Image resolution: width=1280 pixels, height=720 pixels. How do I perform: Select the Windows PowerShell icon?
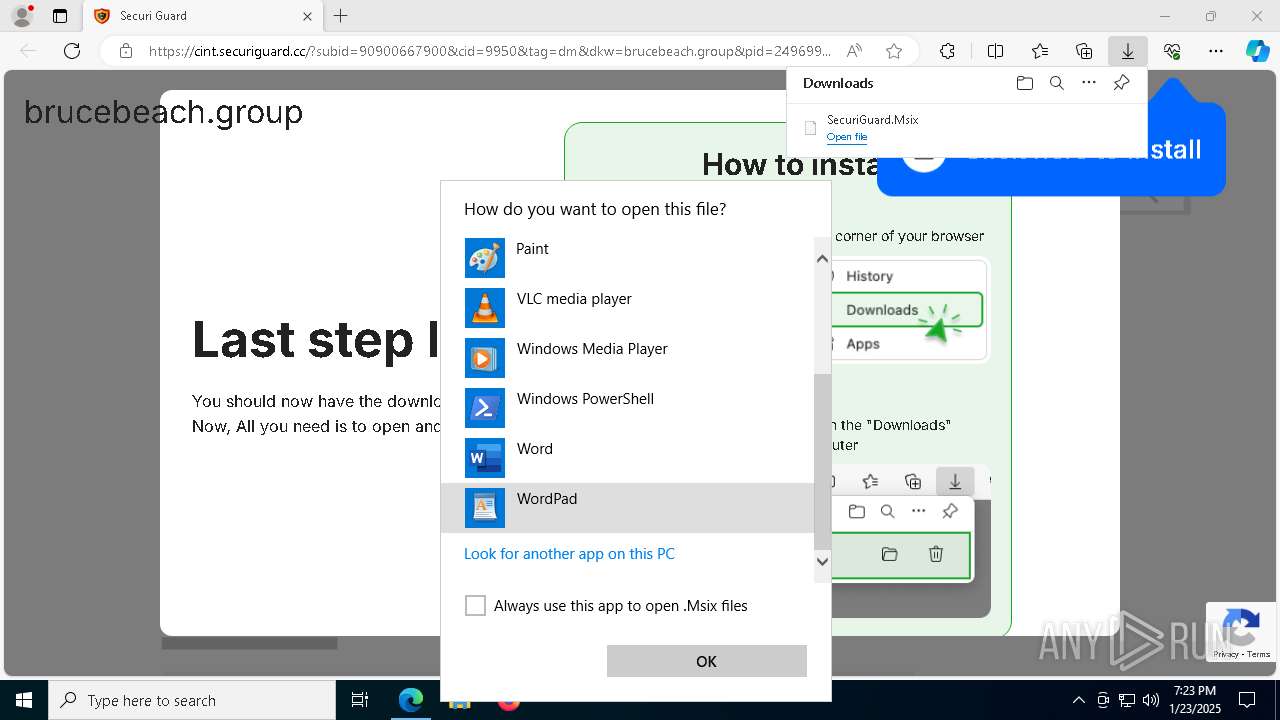pyautogui.click(x=485, y=408)
